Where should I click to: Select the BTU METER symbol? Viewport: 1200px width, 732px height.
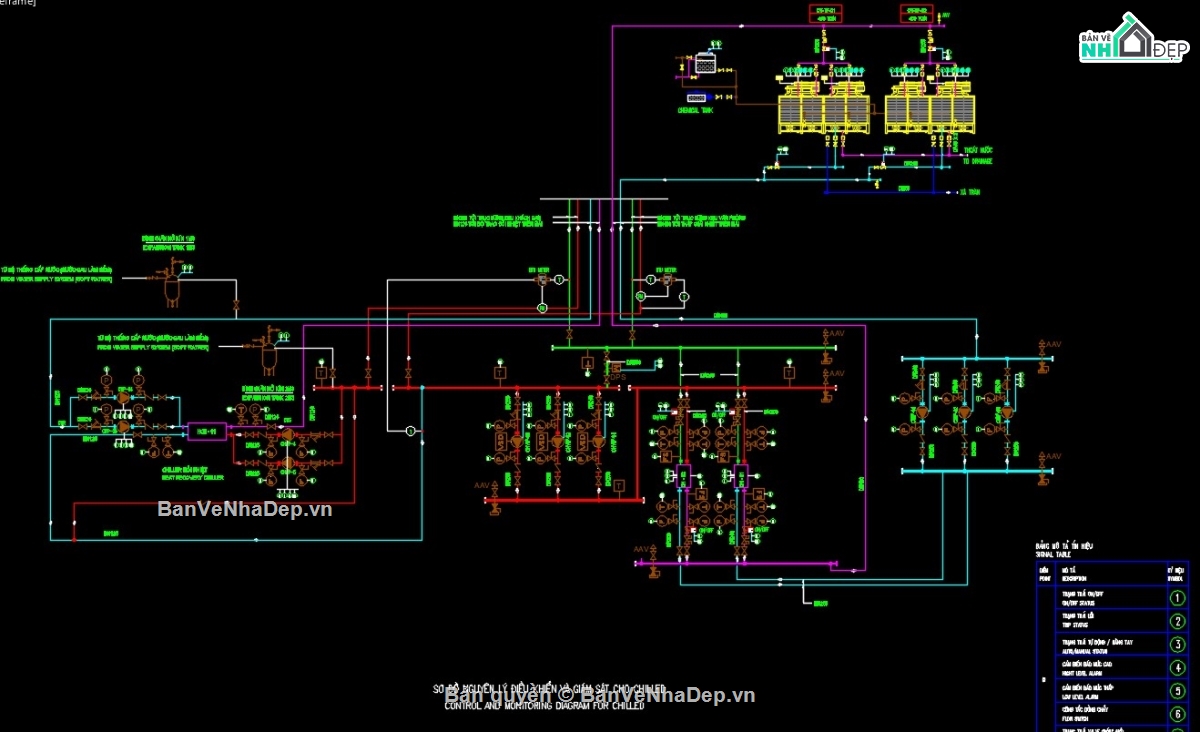coord(540,279)
